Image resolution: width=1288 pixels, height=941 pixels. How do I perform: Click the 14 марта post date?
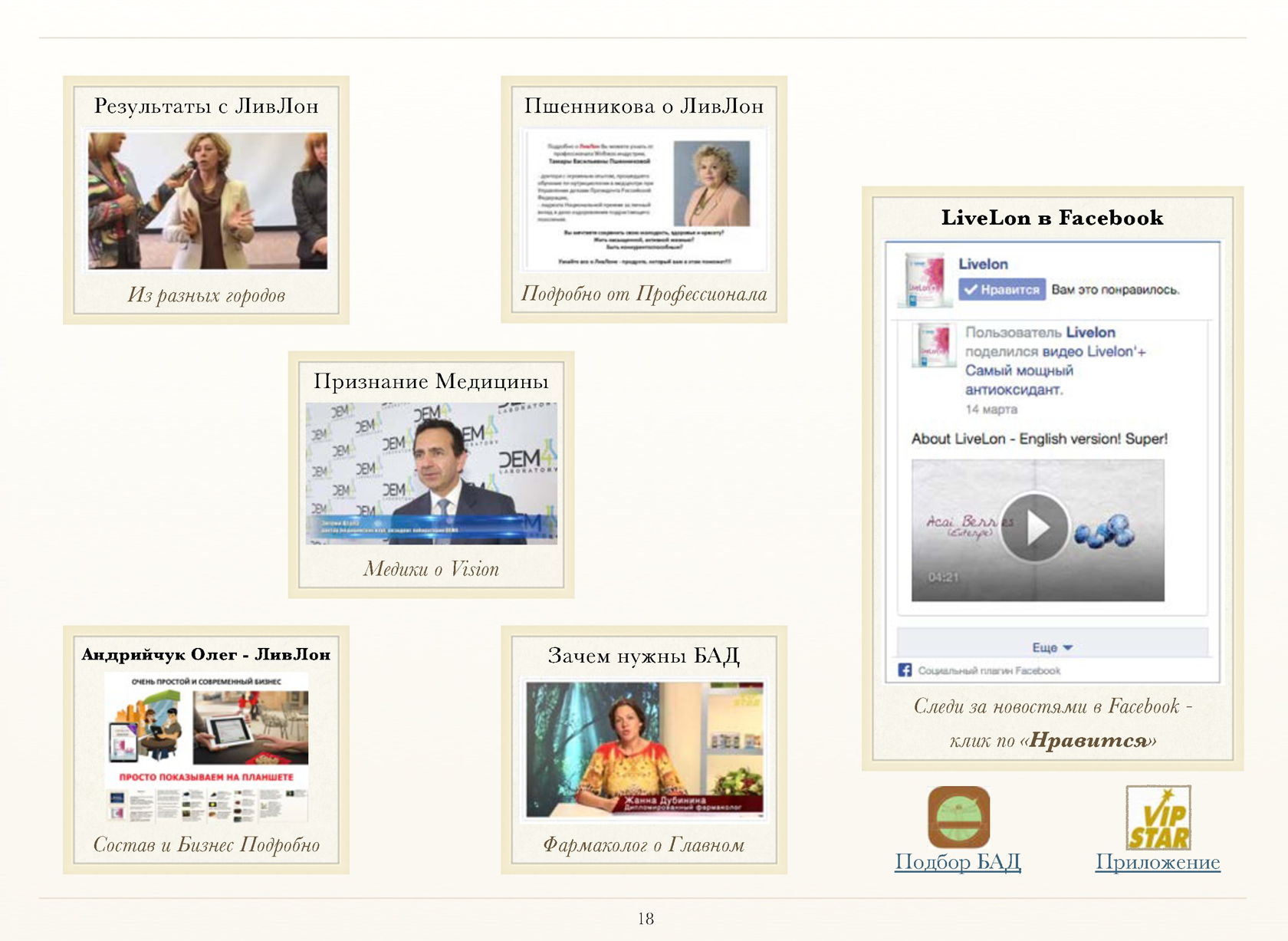991,410
